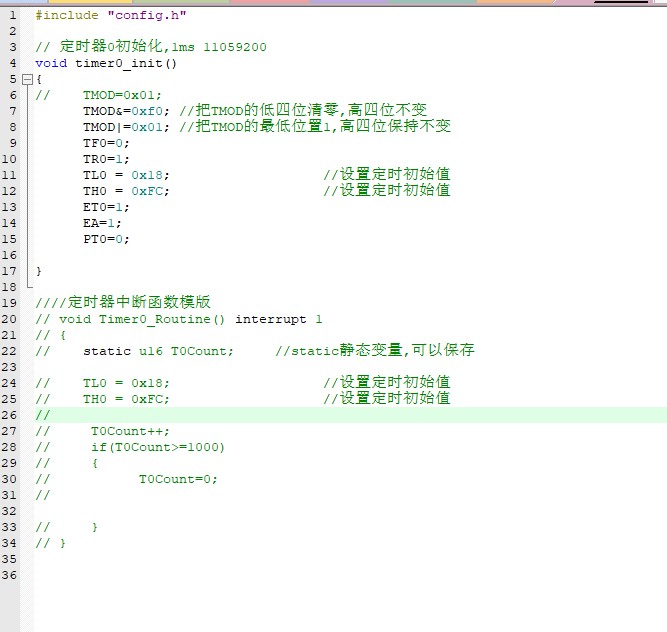The image size is (667, 632).
Task: Click the 'ET0=1;' statement
Action: point(106,207)
